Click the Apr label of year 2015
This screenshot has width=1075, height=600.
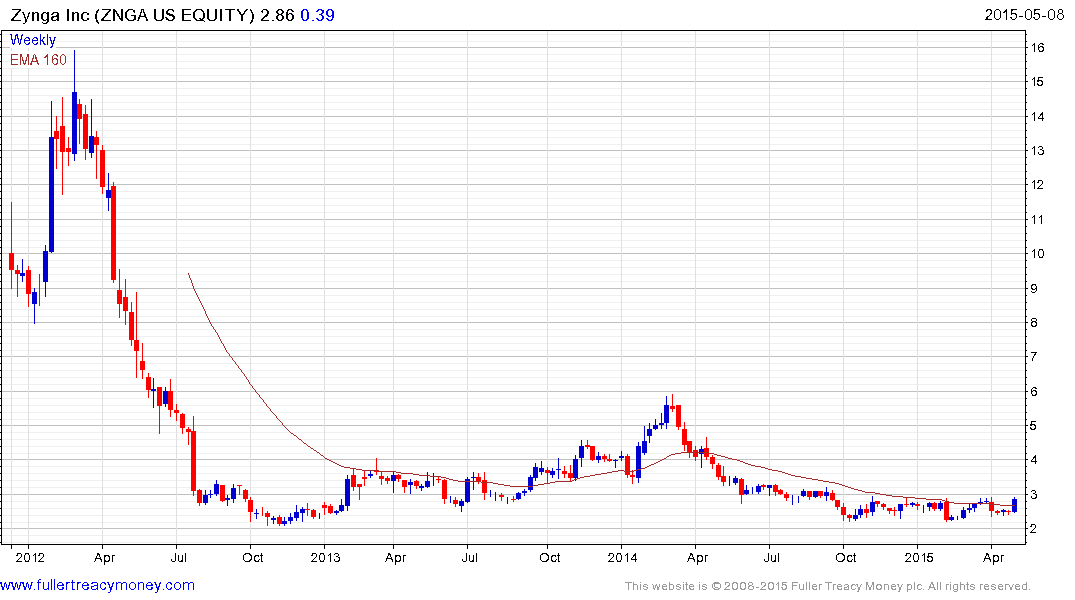993,557
